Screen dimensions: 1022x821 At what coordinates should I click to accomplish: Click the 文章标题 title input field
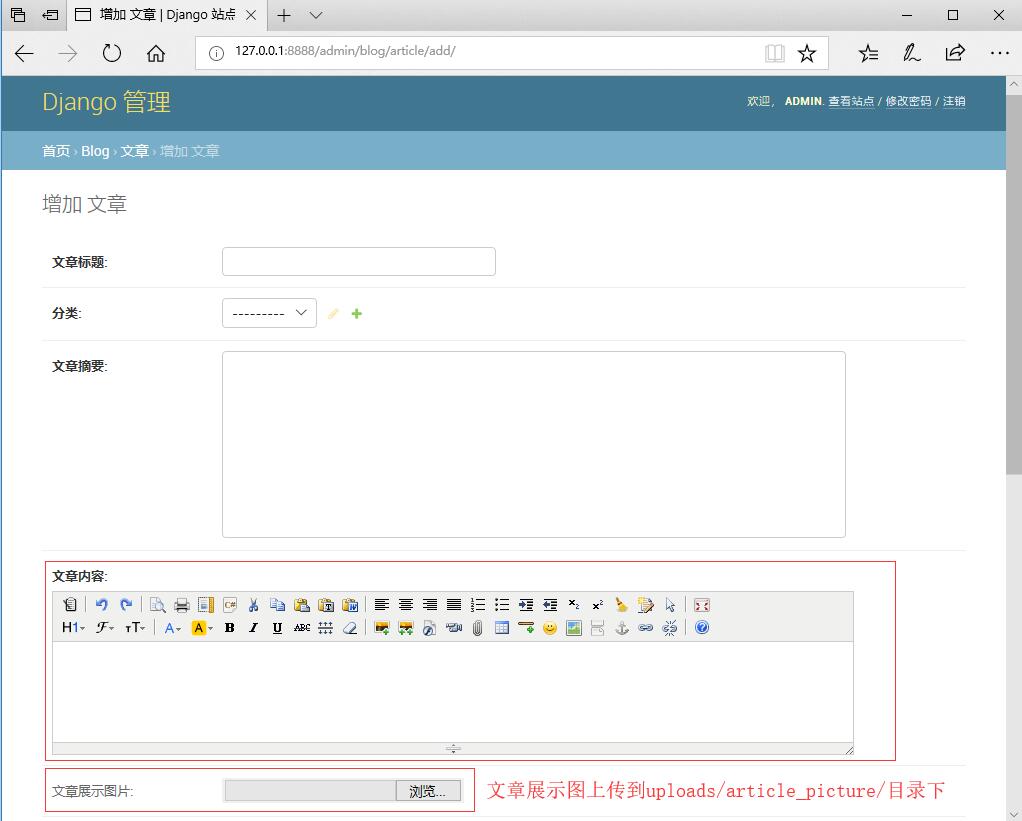[358, 262]
